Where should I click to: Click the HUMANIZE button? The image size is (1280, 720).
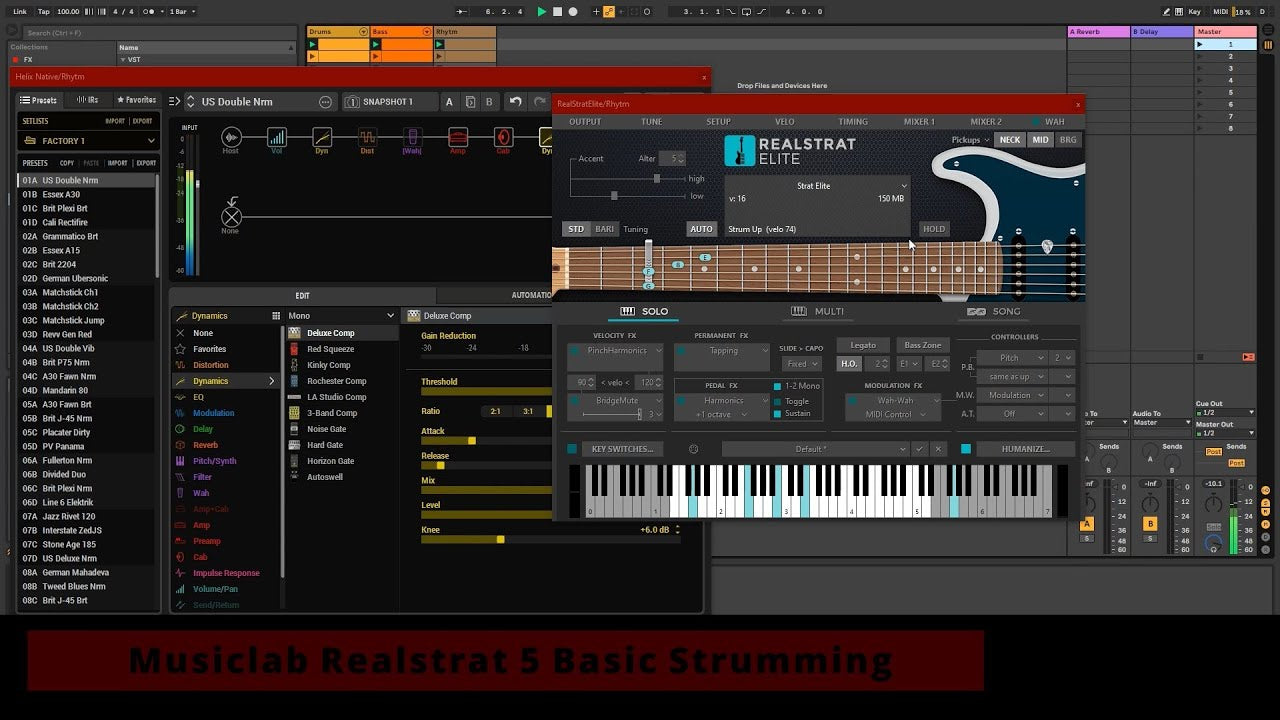[x=1025, y=449]
